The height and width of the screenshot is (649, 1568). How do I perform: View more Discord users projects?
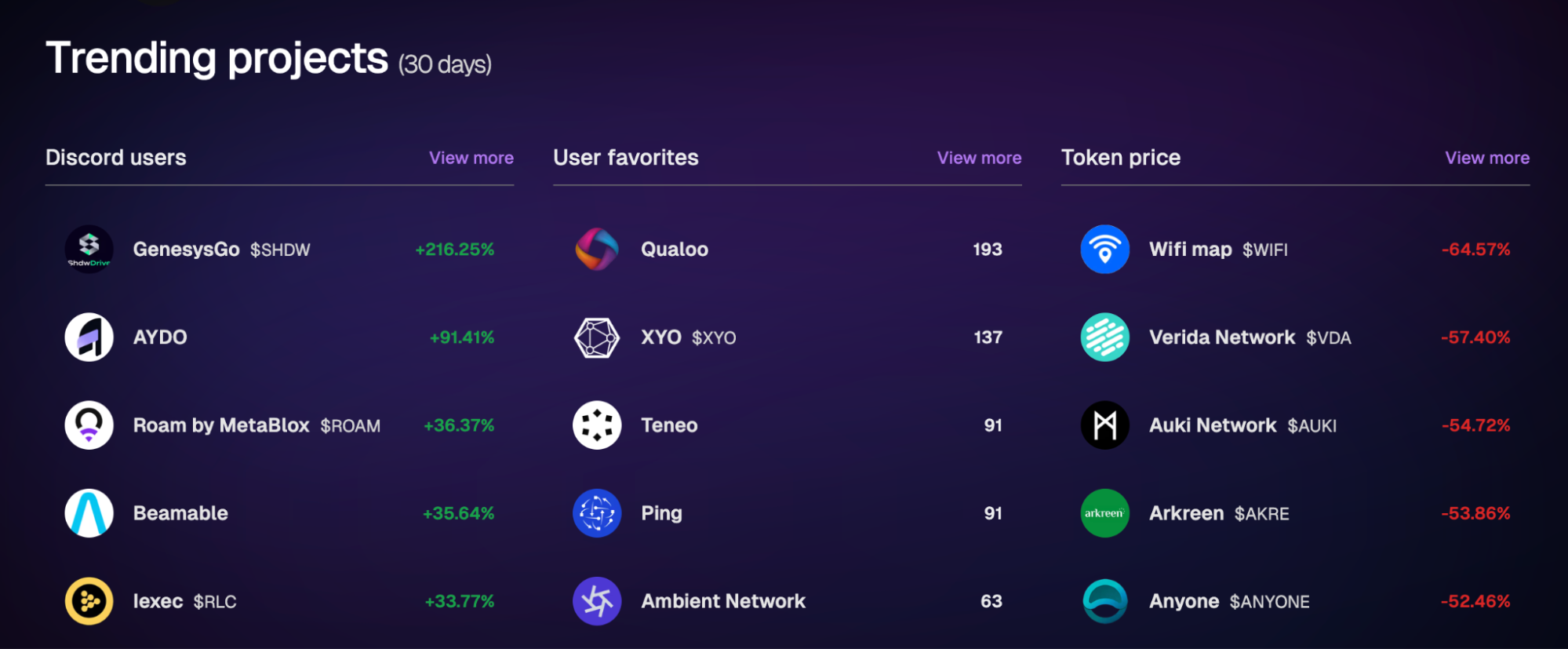coord(471,158)
